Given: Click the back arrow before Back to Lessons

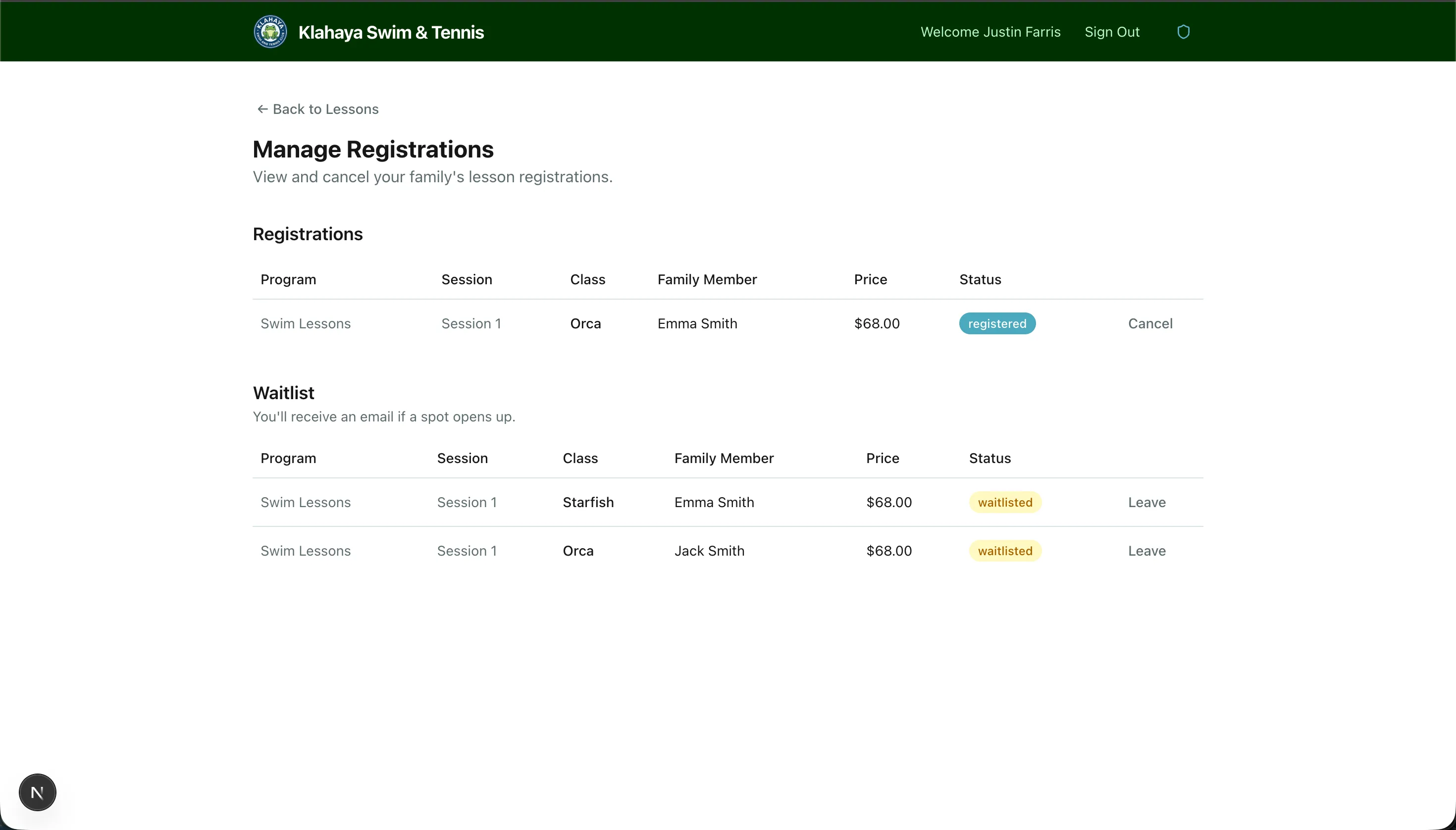Looking at the screenshot, I should [262, 108].
